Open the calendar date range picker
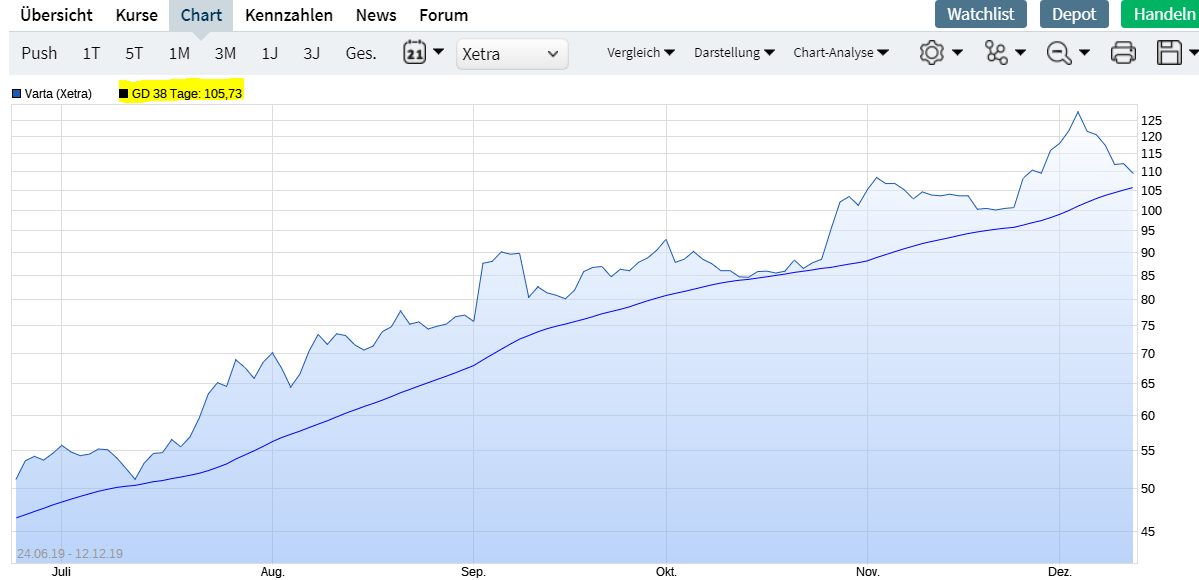 [x=415, y=53]
